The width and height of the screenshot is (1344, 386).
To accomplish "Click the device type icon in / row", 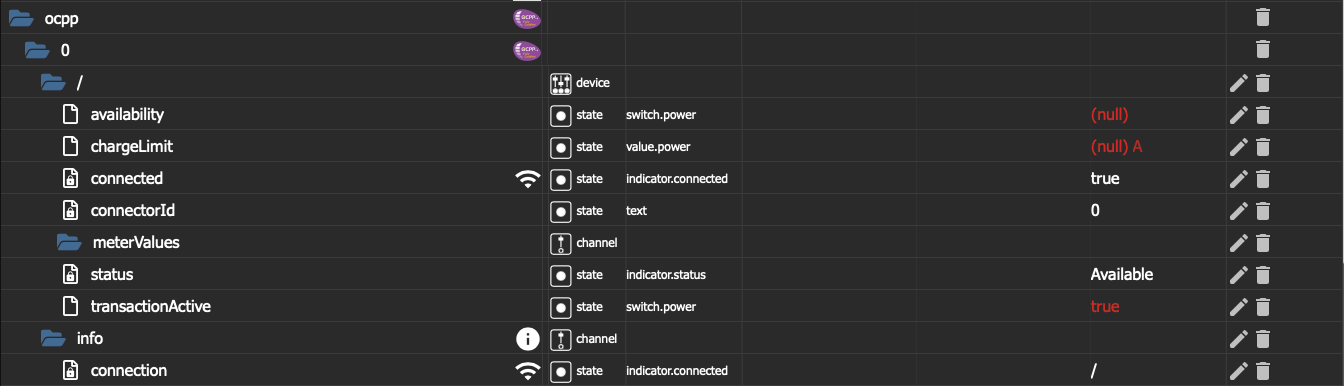I will tap(560, 82).
